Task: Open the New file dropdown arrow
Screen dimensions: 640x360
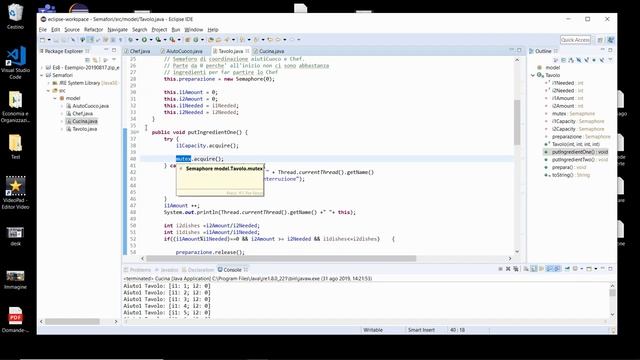Action: pos(49,40)
